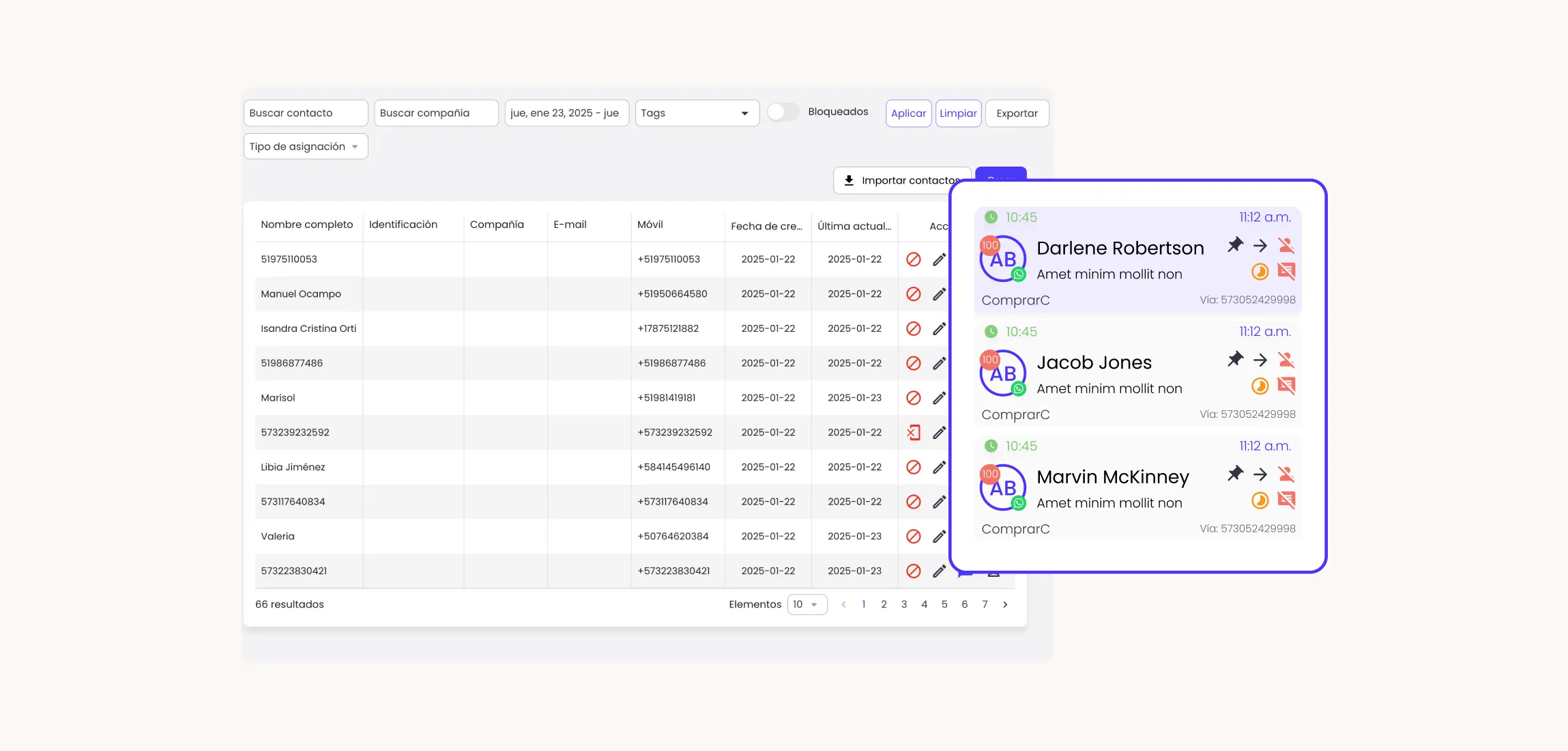Click transfer arrow on Jacob Jones card
Screen dimensions: 1568x751
(x=1260, y=360)
